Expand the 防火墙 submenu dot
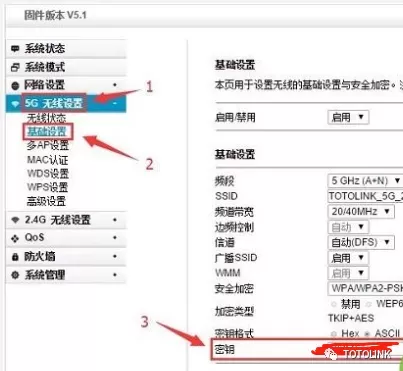 (115, 257)
